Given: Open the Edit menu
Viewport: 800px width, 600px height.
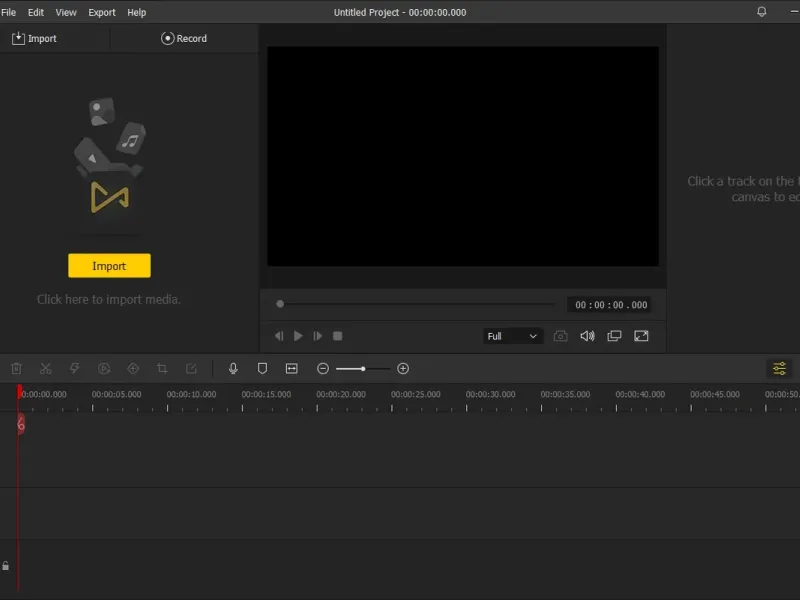Looking at the screenshot, I should pyautogui.click(x=36, y=12).
